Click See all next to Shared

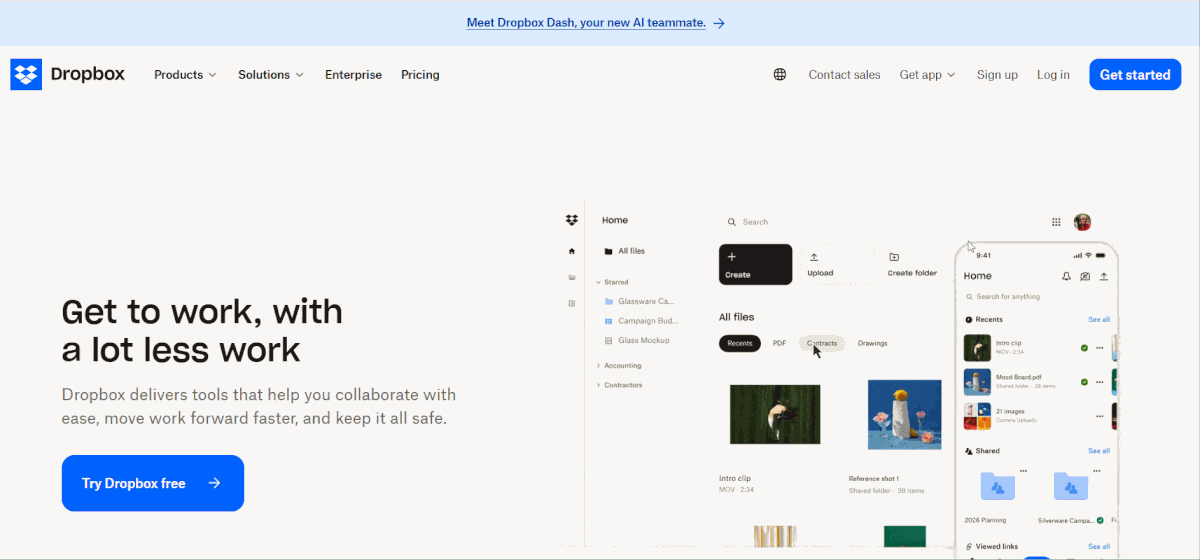tap(1099, 451)
